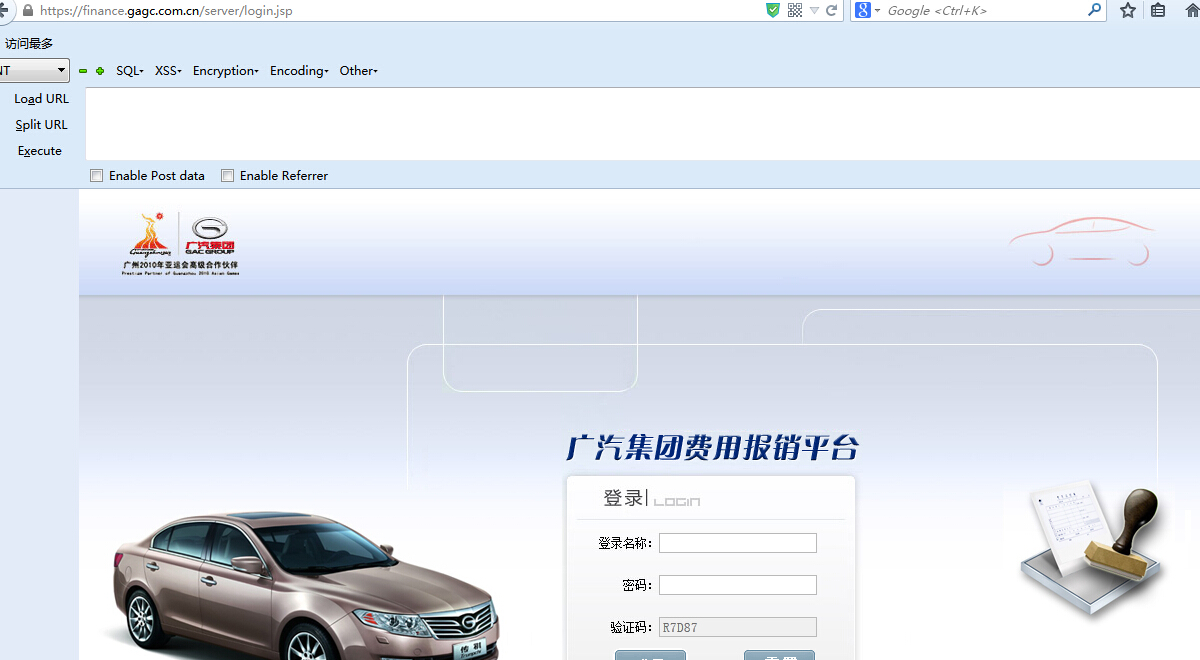Open the HackBar type combo box
The image size is (1200, 660).
pyautogui.click(x=34, y=71)
